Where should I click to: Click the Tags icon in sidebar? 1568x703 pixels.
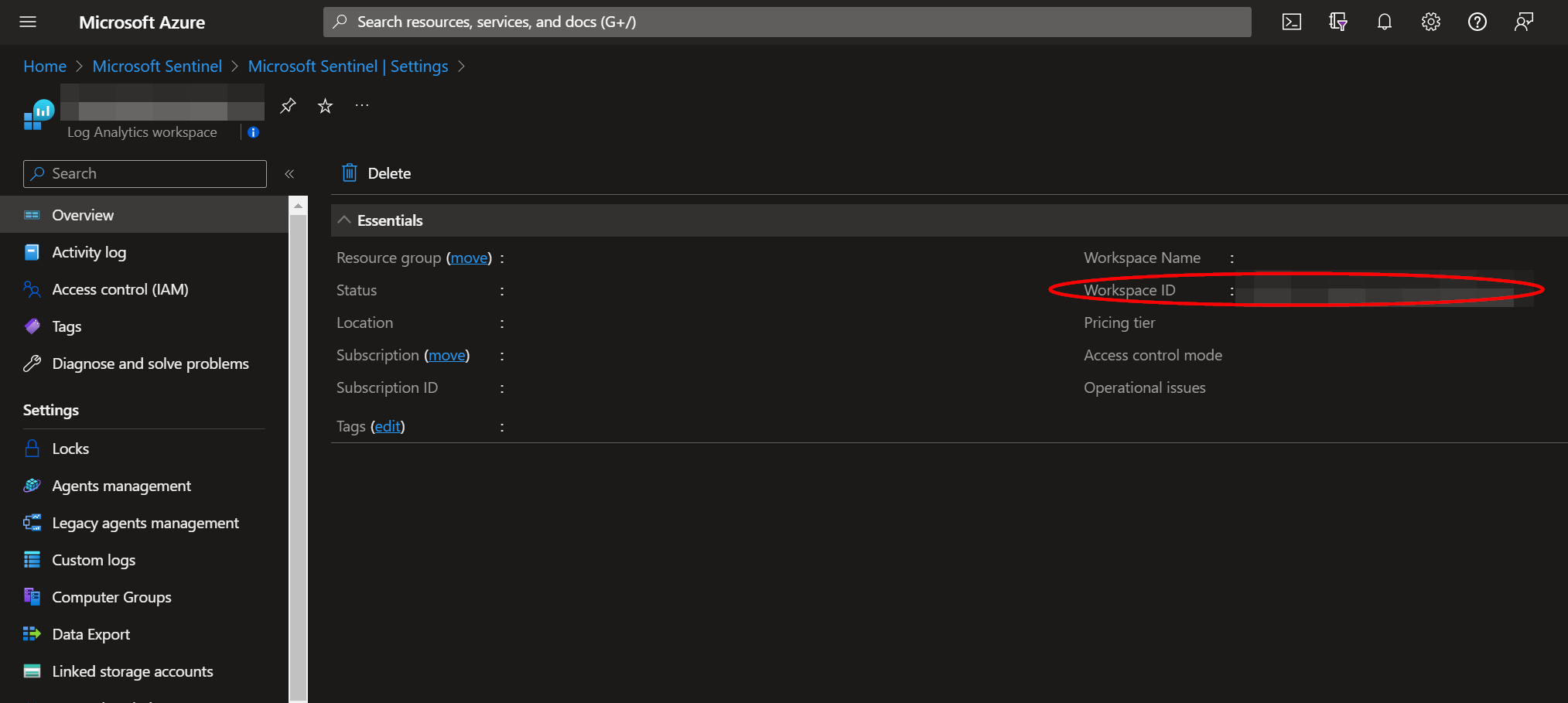coord(32,326)
